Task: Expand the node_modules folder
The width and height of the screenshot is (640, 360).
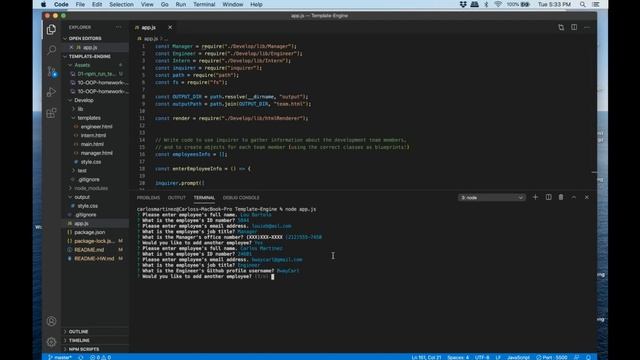Action: click(91, 188)
